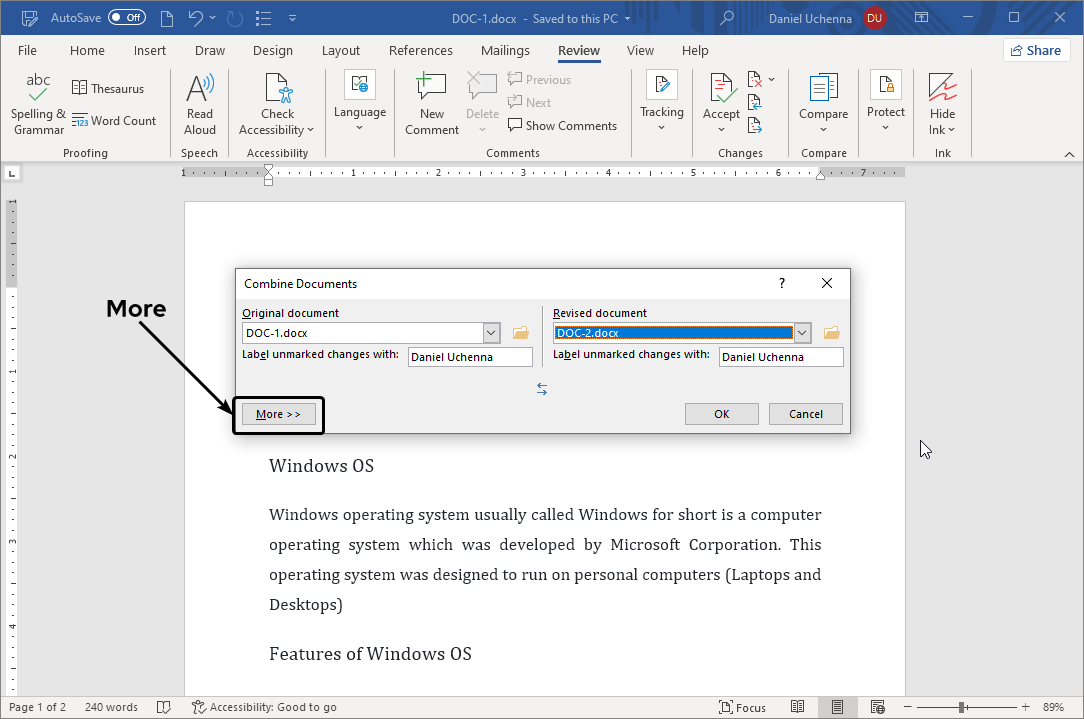
Task: Switch to the Mailings ribbon tab
Action: [505, 50]
